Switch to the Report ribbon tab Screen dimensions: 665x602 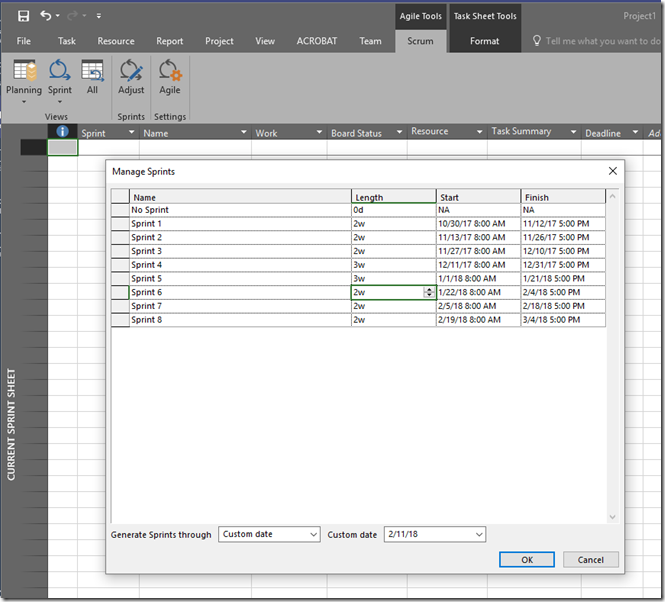click(x=169, y=41)
